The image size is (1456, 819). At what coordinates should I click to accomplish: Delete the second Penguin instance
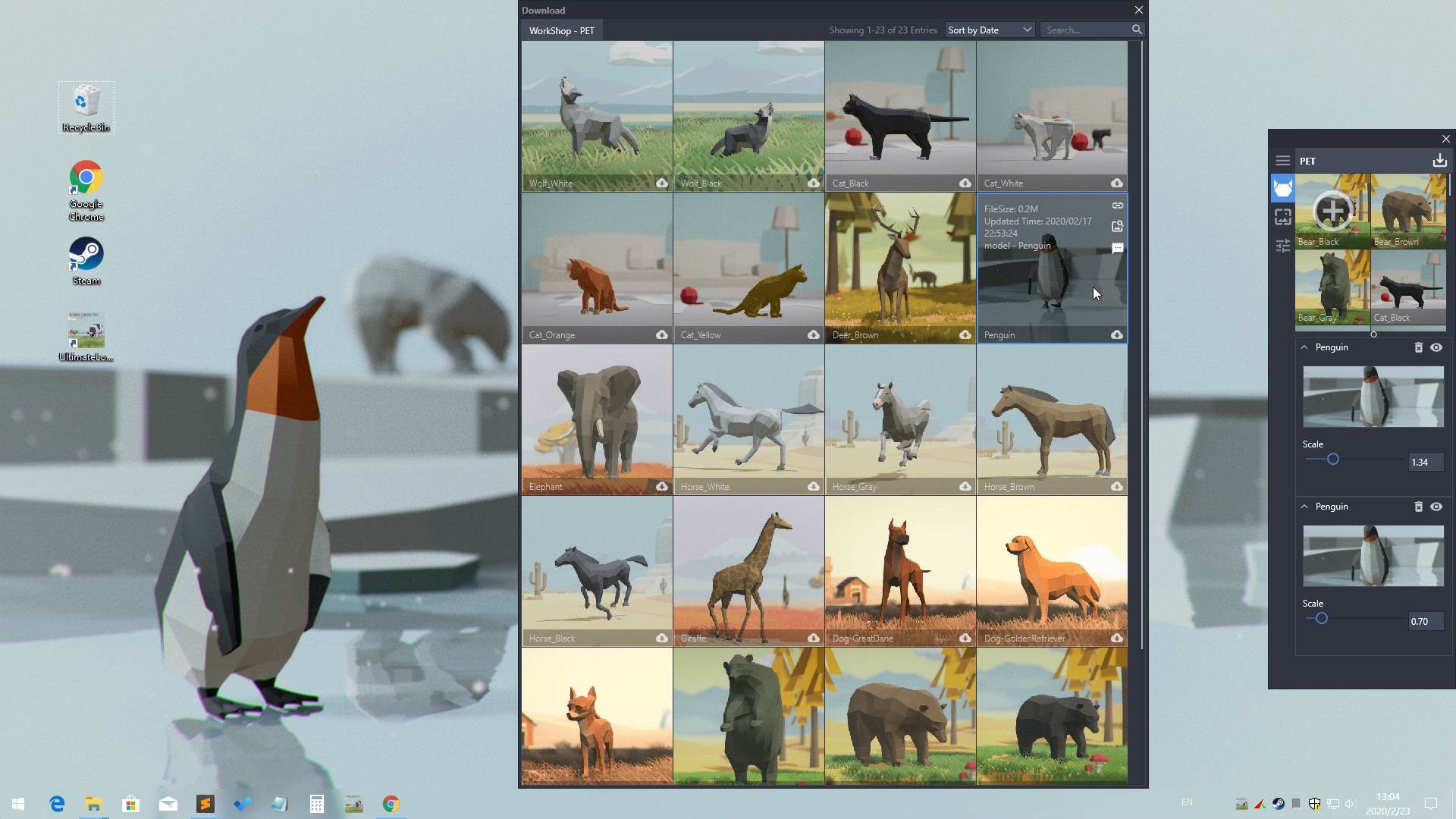pos(1419,507)
